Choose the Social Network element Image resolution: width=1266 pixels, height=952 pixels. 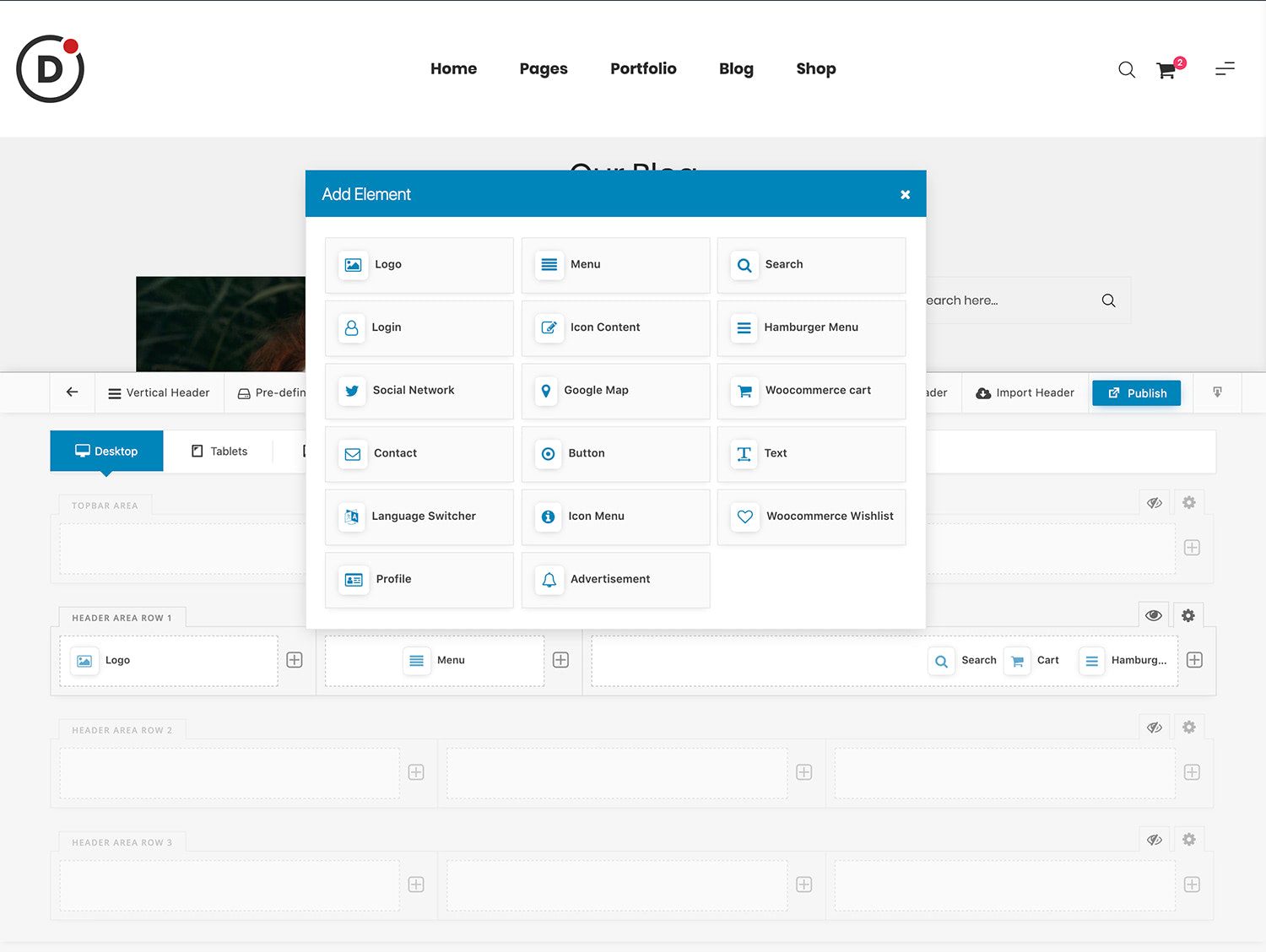[x=419, y=391]
